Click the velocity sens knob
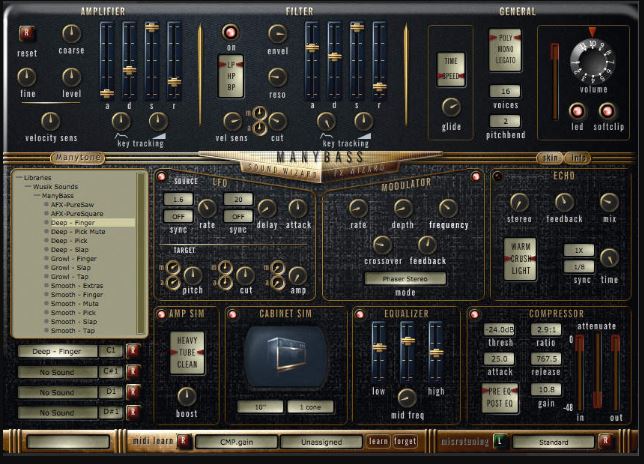The image size is (644, 464). (x=51, y=121)
